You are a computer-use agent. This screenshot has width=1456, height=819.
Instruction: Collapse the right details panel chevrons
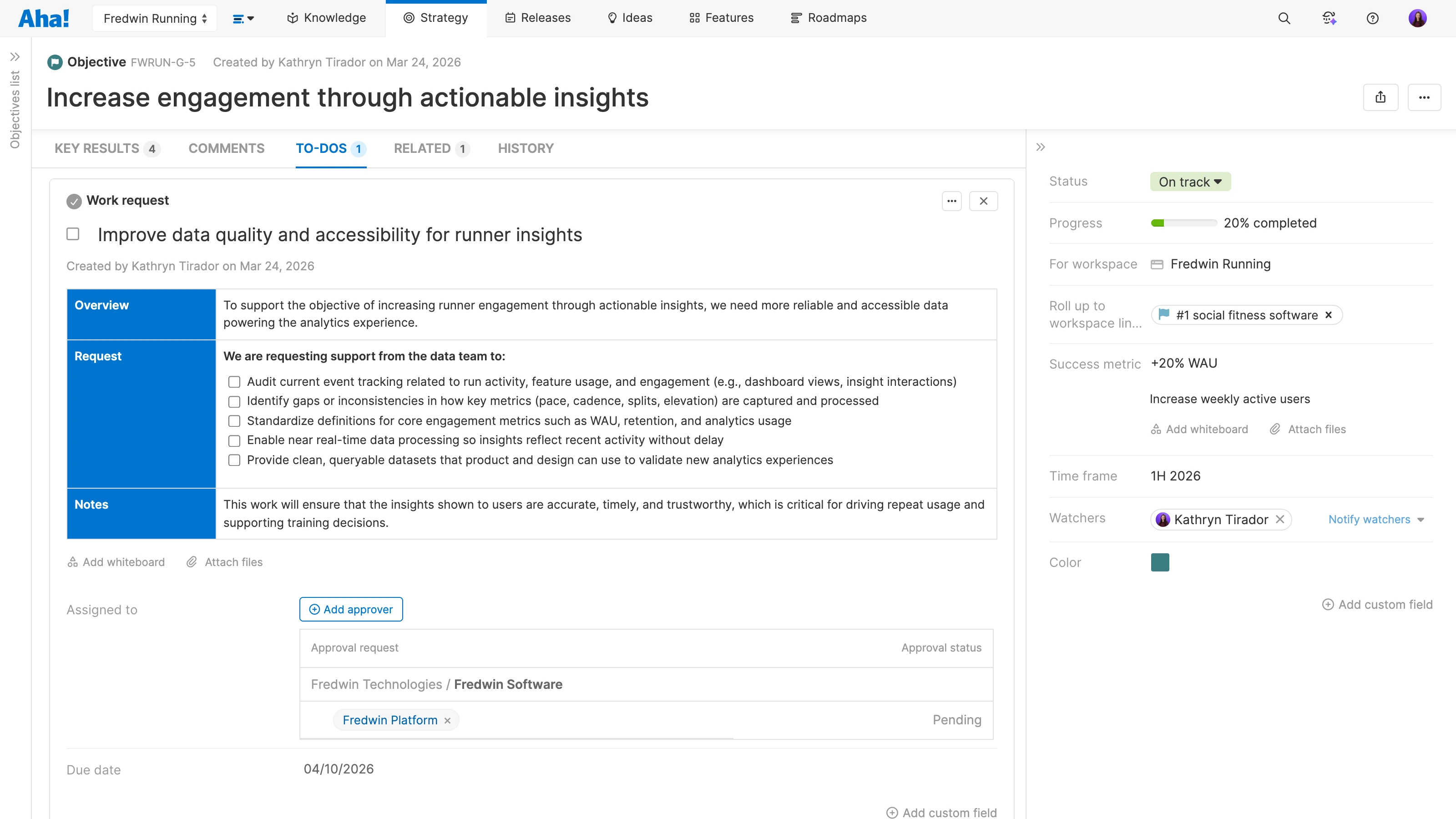coord(1041,147)
